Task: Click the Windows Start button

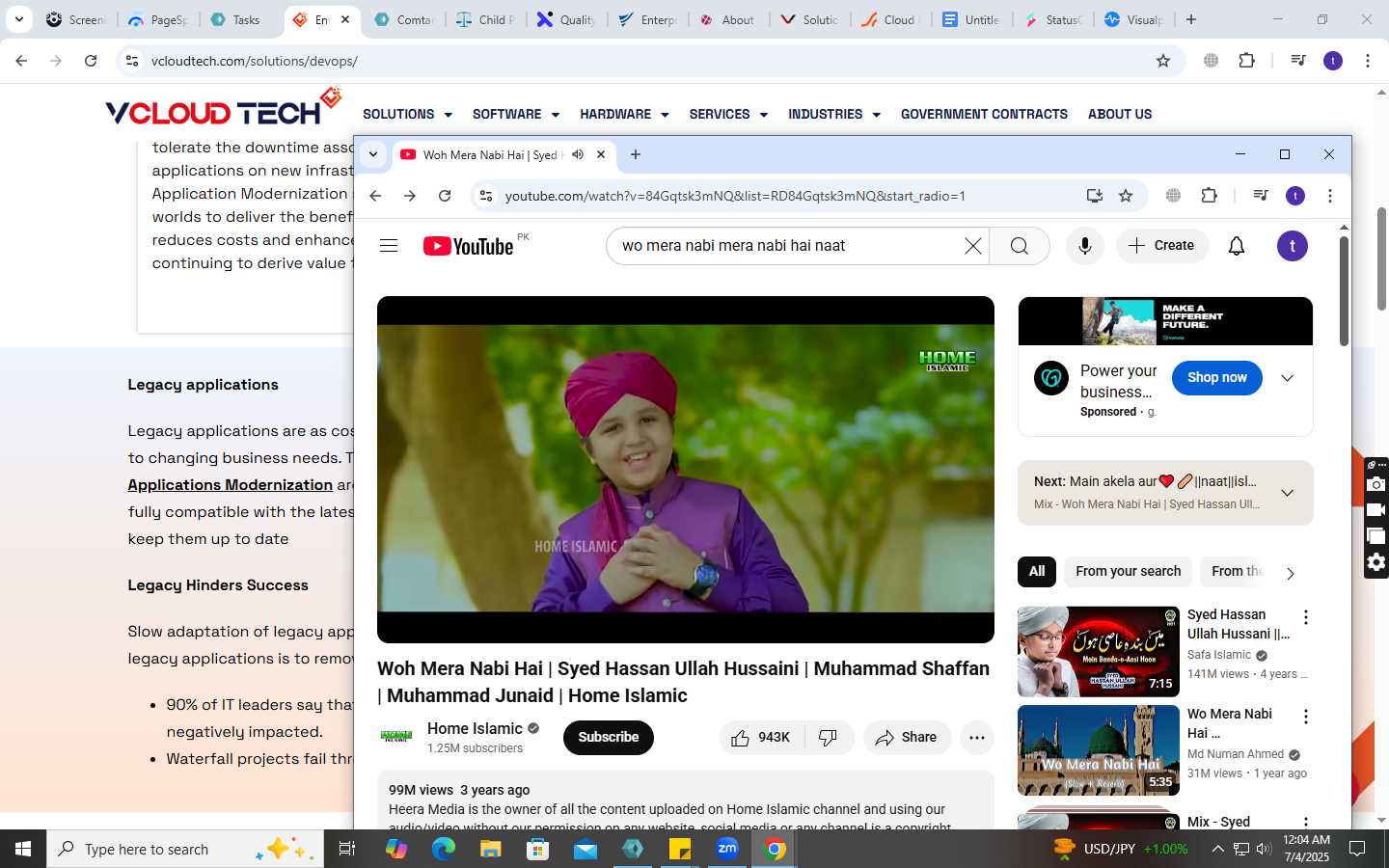Action: click(x=23, y=849)
